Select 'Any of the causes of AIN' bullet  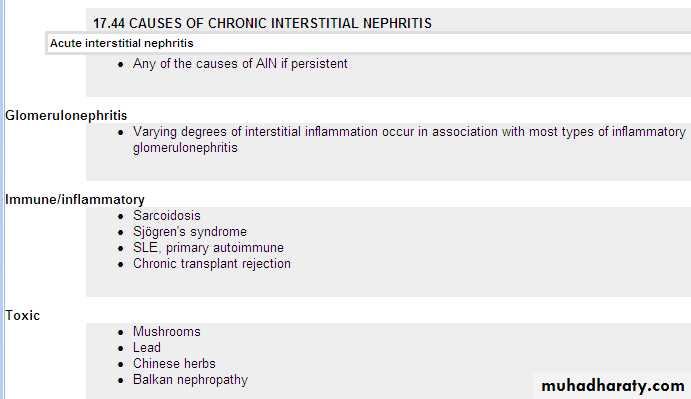tap(240, 63)
